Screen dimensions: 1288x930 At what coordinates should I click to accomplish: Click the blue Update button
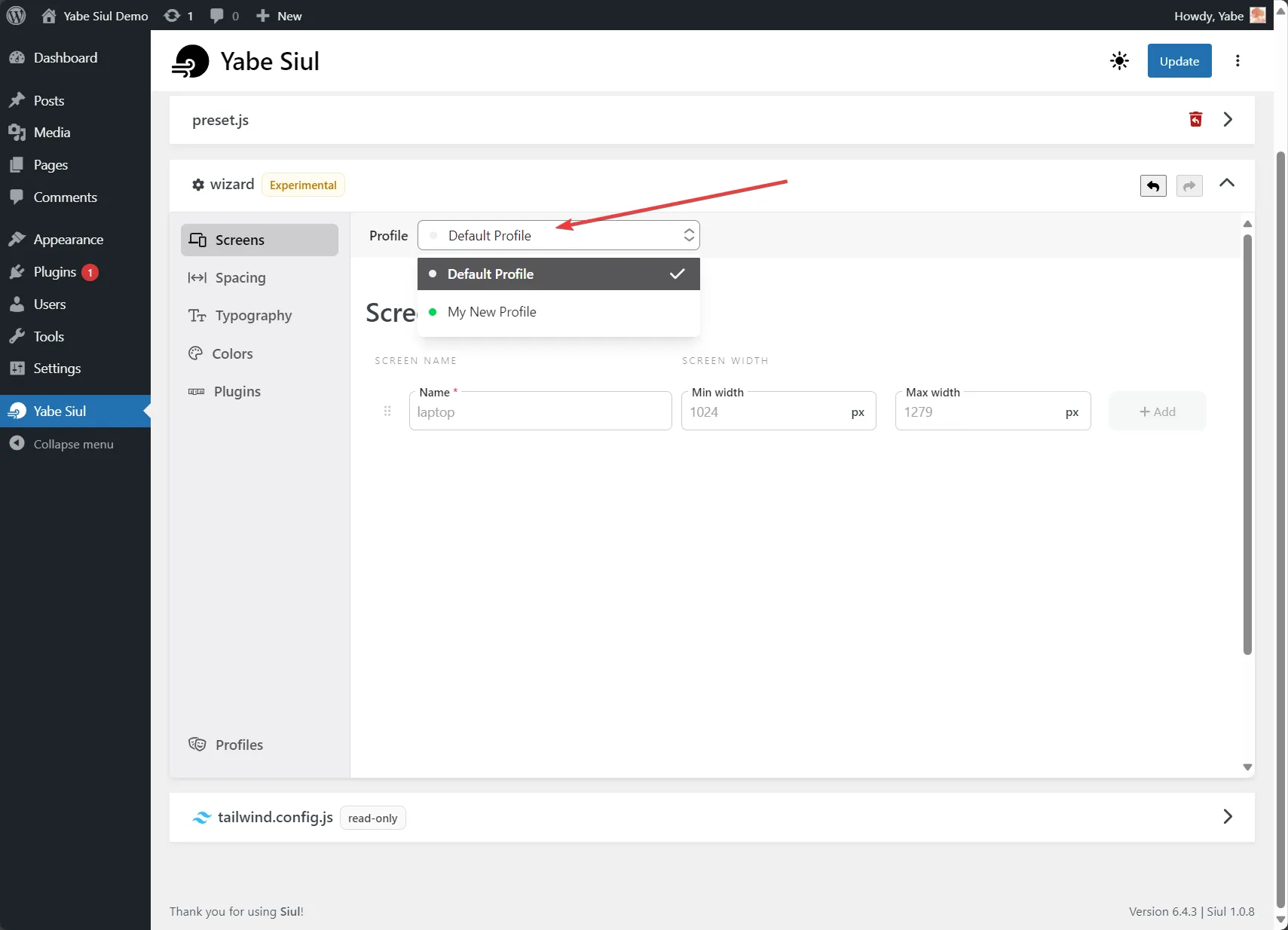click(1179, 61)
